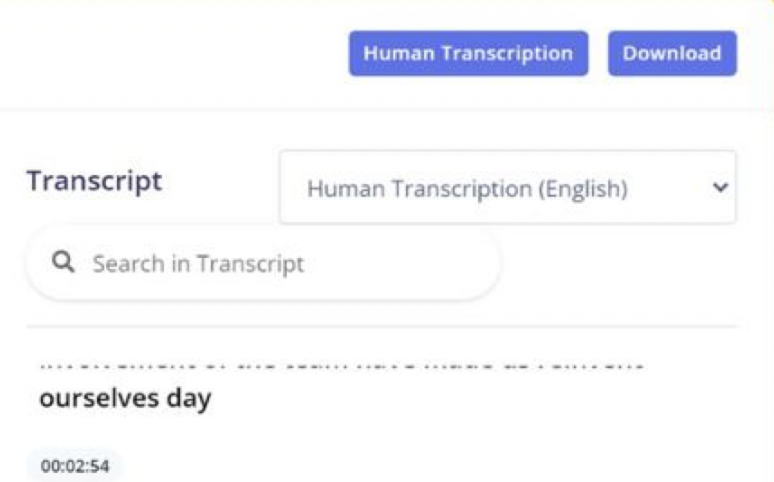Viewport: 774px width, 482px height.
Task: Focus the transcript search box placeholder text
Action: tap(198, 264)
